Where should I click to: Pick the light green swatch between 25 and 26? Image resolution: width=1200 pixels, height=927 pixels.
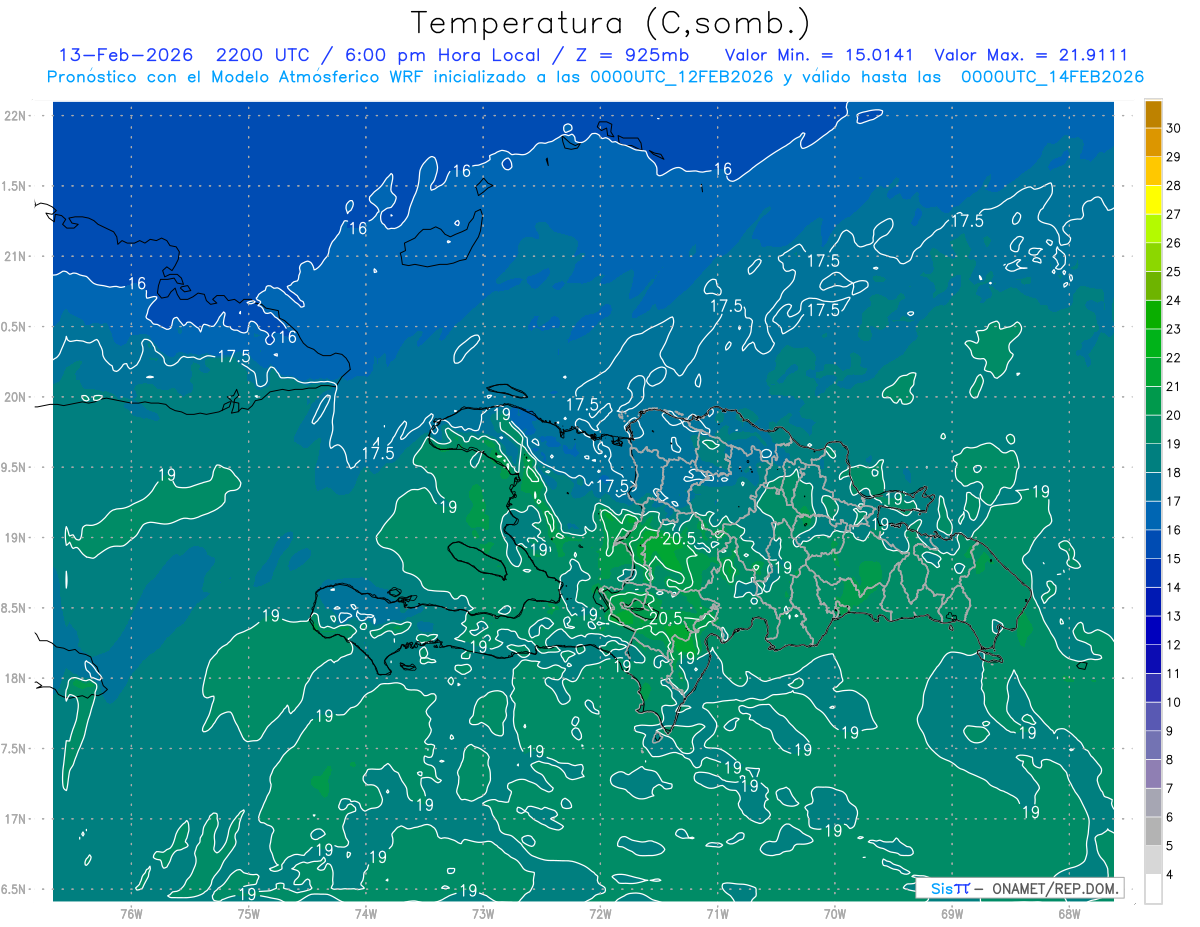1153,257
